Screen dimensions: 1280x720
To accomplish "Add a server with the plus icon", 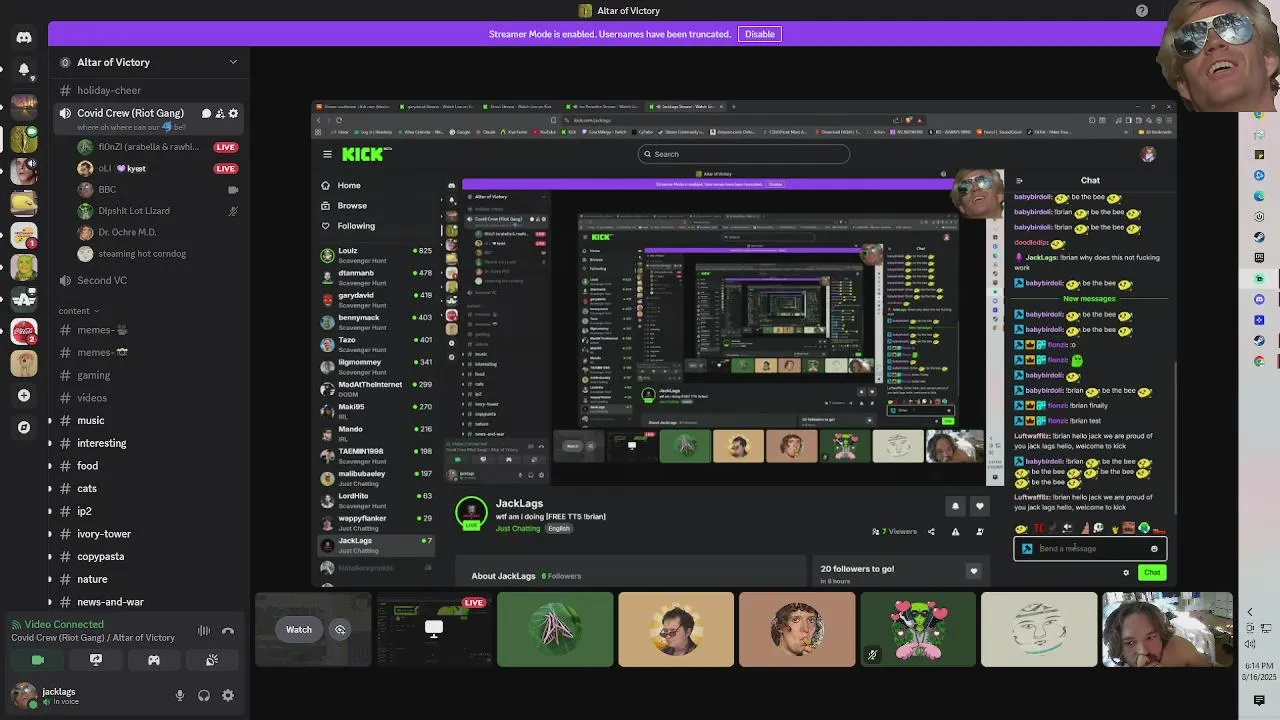I will [x=24, y=395].
